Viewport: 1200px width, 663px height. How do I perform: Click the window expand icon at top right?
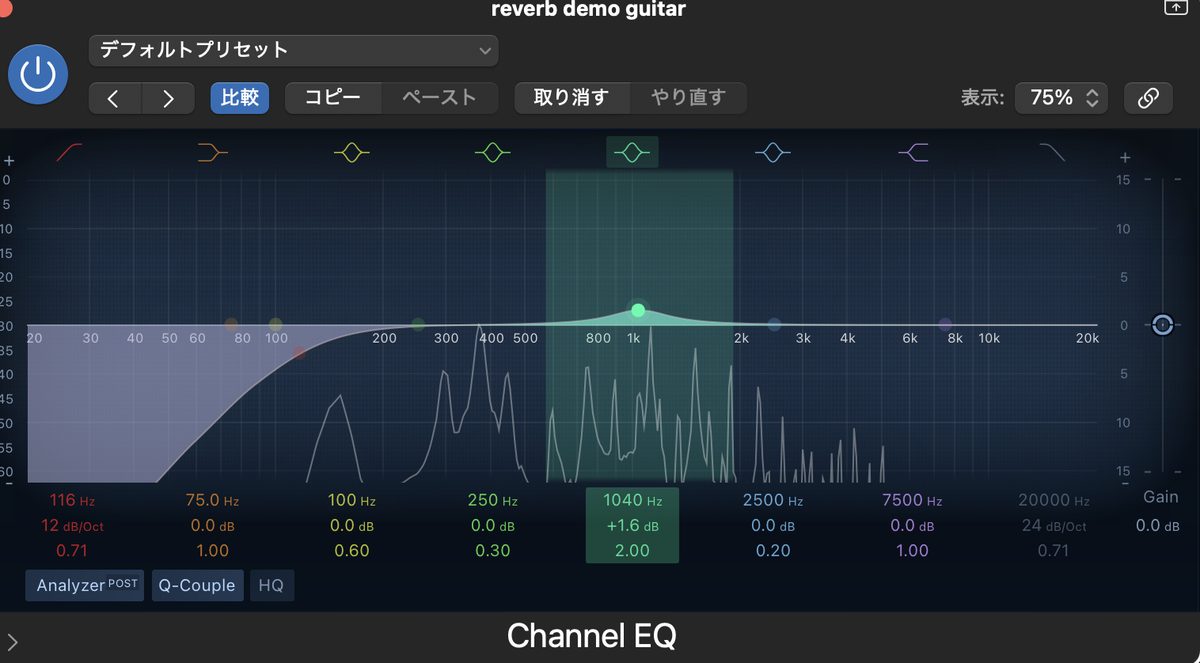pos(1175,6)
